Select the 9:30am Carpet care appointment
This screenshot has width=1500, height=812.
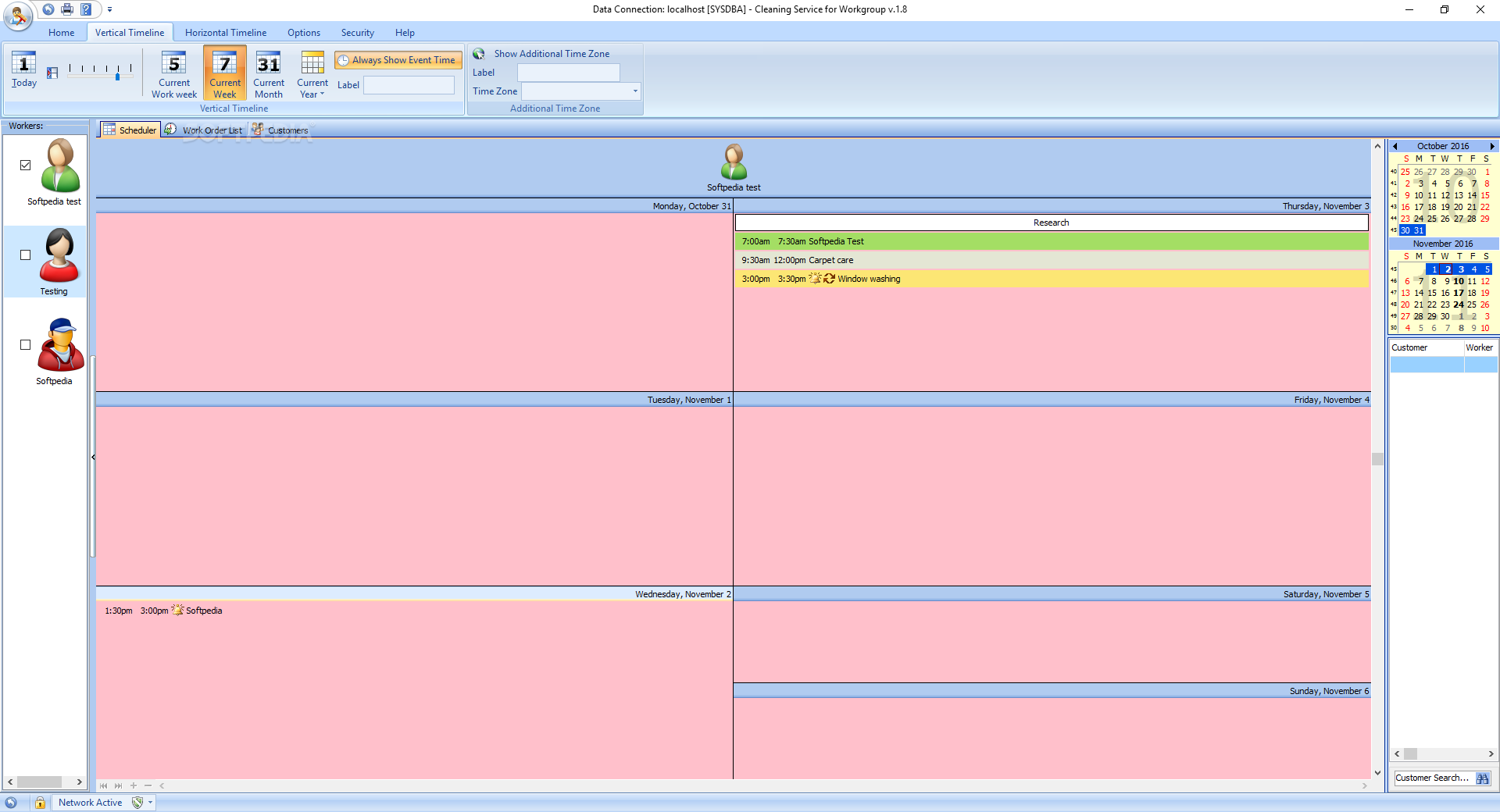click(1052, 260)
